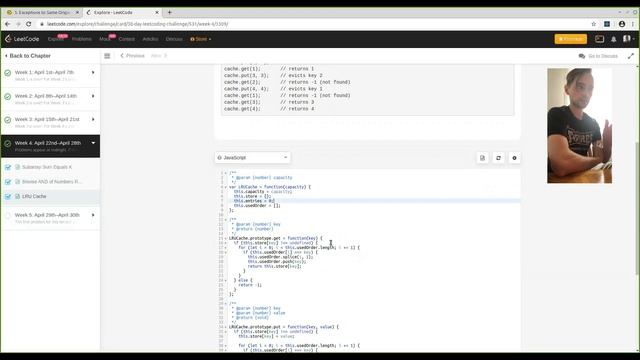The width and height of the screenshot is (640, 360).
Task: Open the Articles menu item
Action: click(150, 39)
